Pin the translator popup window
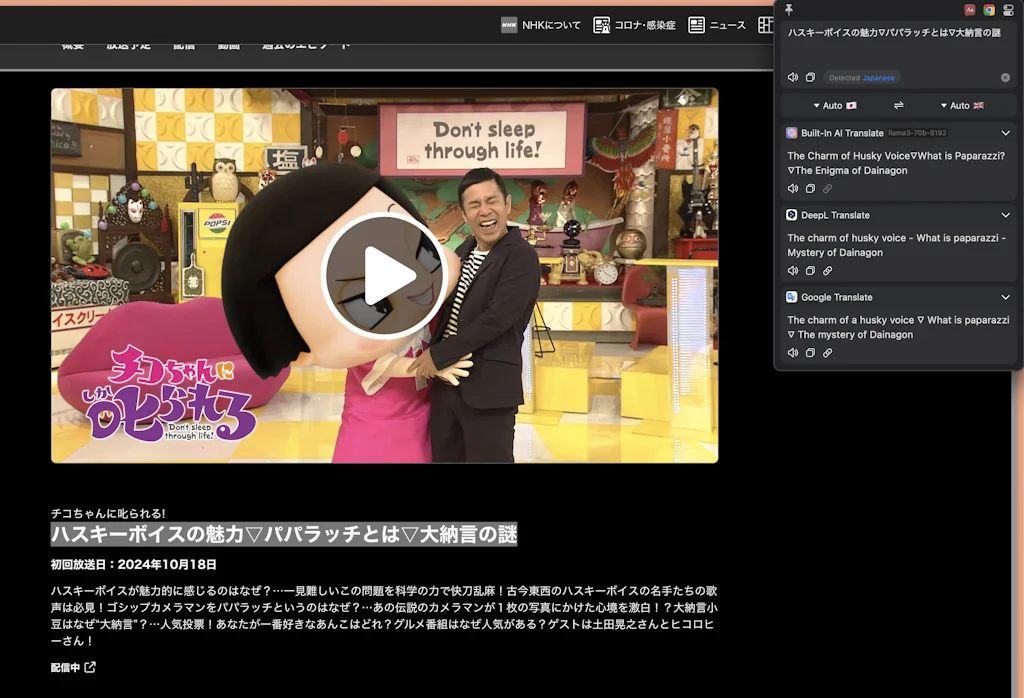 pos(789,10)
